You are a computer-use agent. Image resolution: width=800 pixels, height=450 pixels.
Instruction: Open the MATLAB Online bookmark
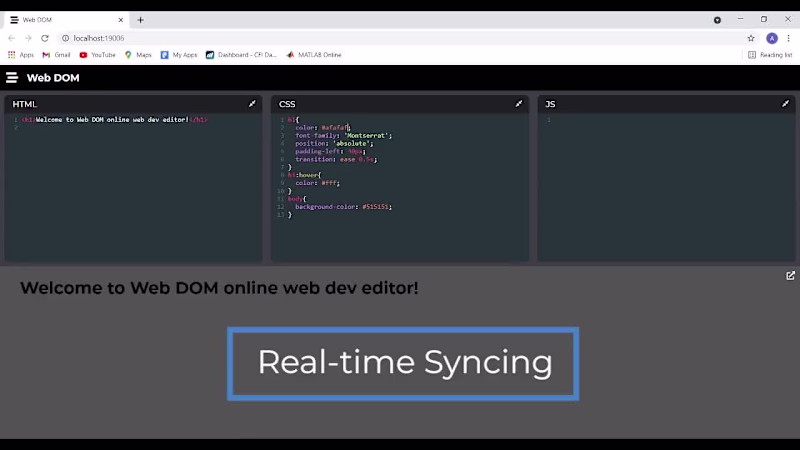(x=314, y=55)
